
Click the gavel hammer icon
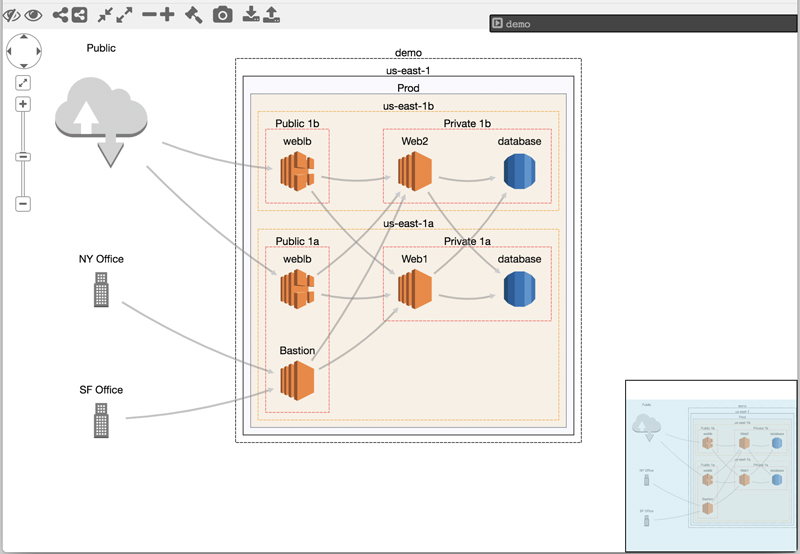point(194,14)
